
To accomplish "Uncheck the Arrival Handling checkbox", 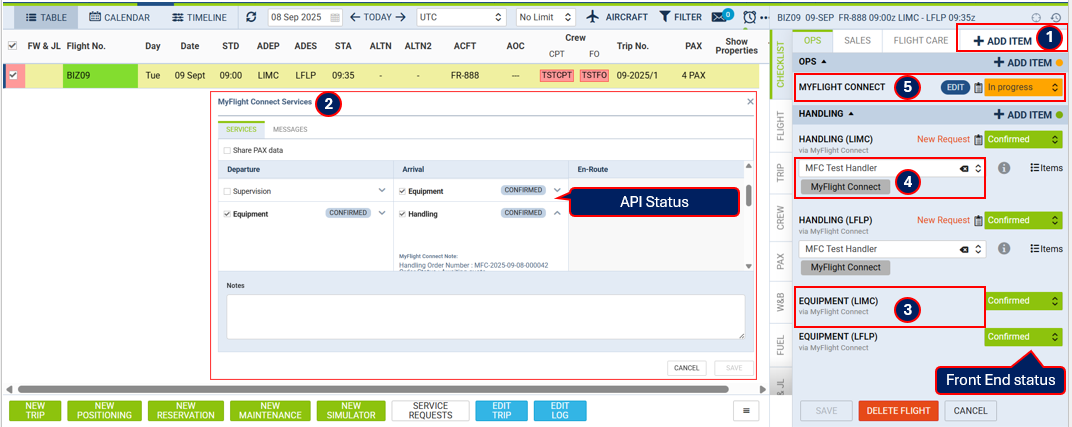I will click(x=402, y=213).
